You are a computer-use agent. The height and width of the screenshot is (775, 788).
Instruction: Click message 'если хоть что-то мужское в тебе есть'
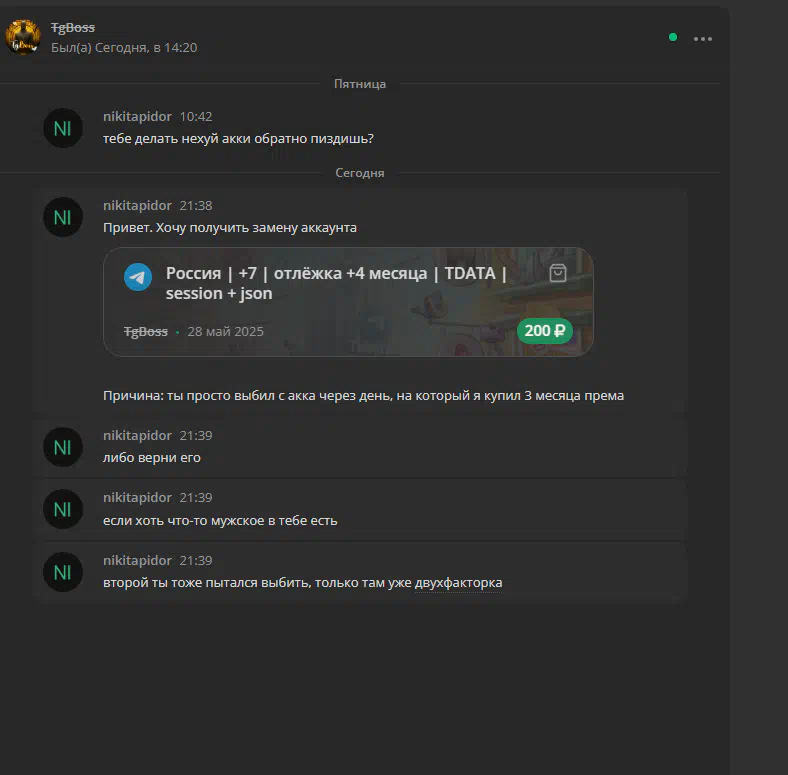click(x=220, y=521)
